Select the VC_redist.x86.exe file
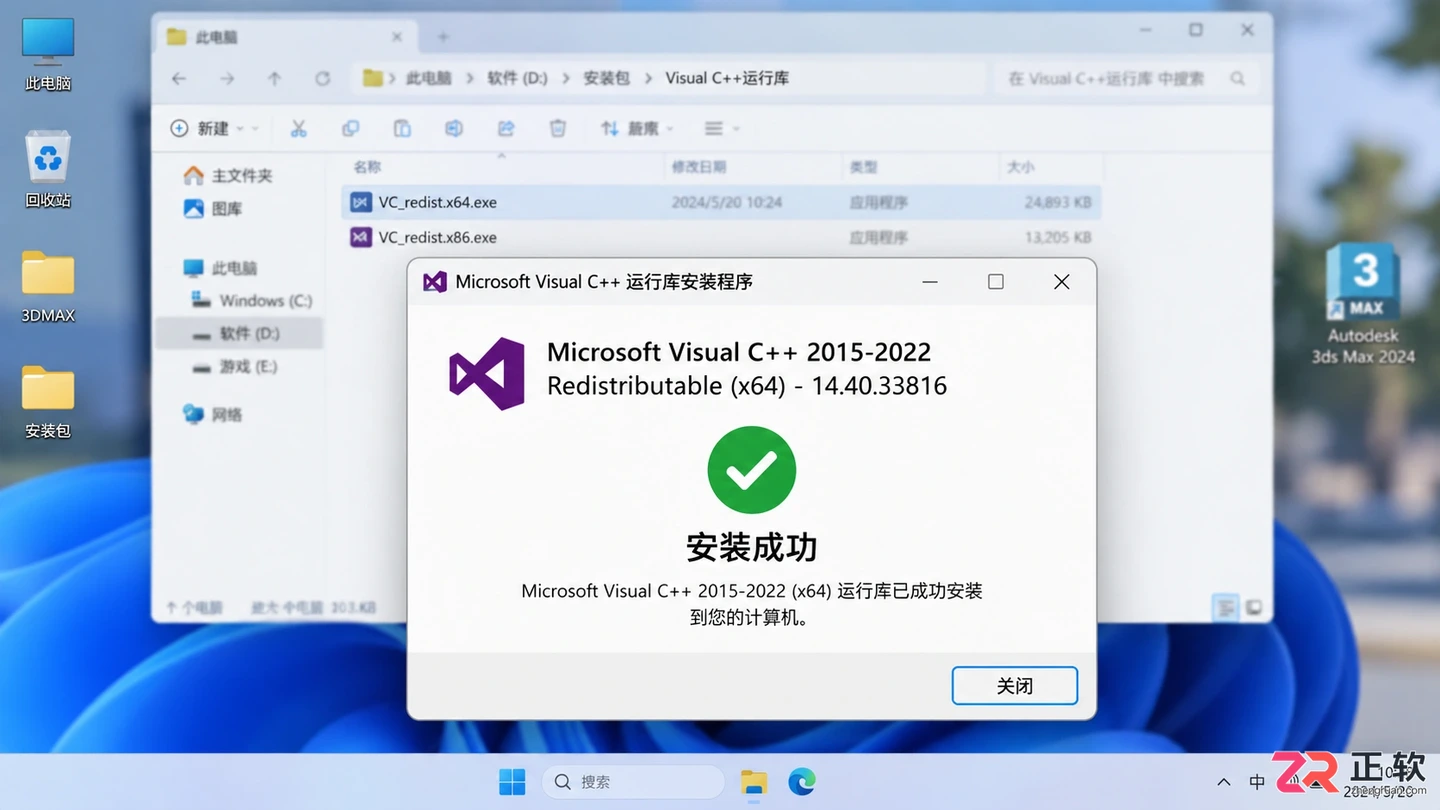 point(721,237)
